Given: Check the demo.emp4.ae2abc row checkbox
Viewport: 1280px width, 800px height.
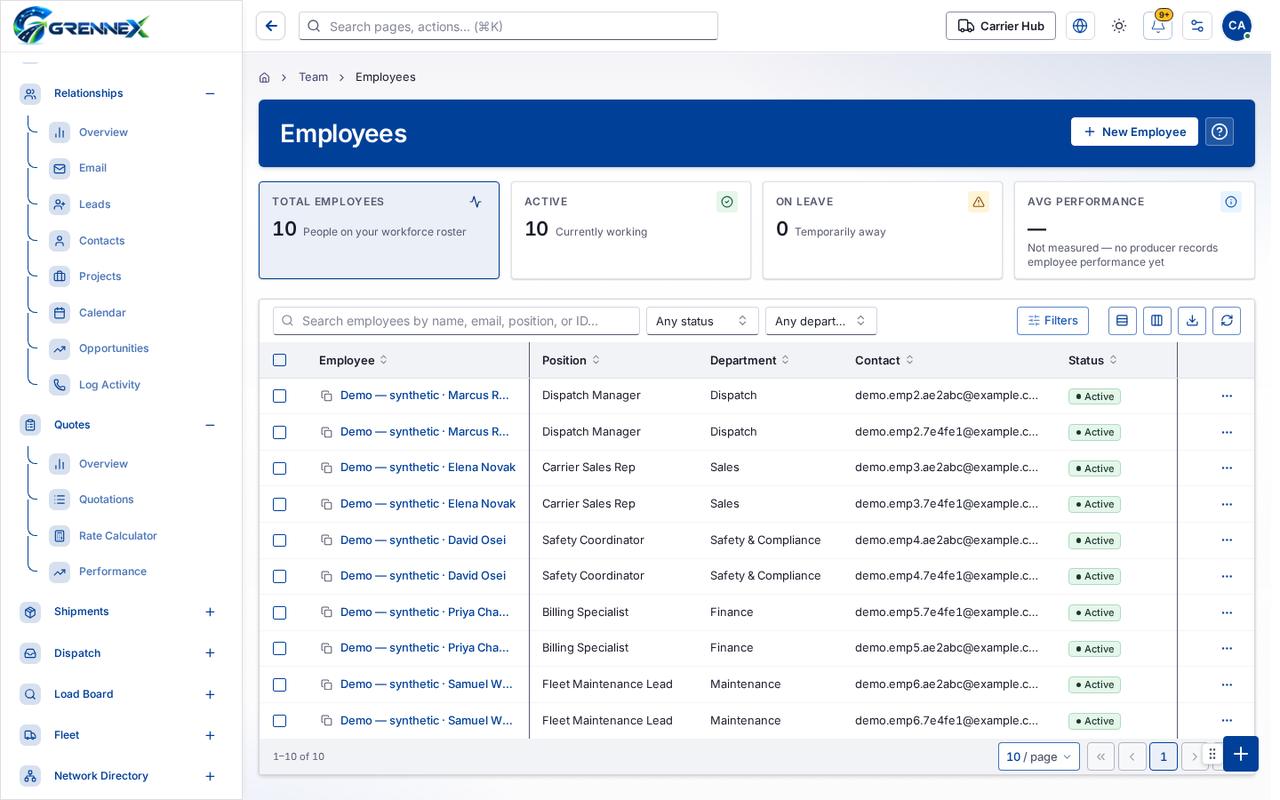Looking at the screenshot, I should (x=280, y=540).
